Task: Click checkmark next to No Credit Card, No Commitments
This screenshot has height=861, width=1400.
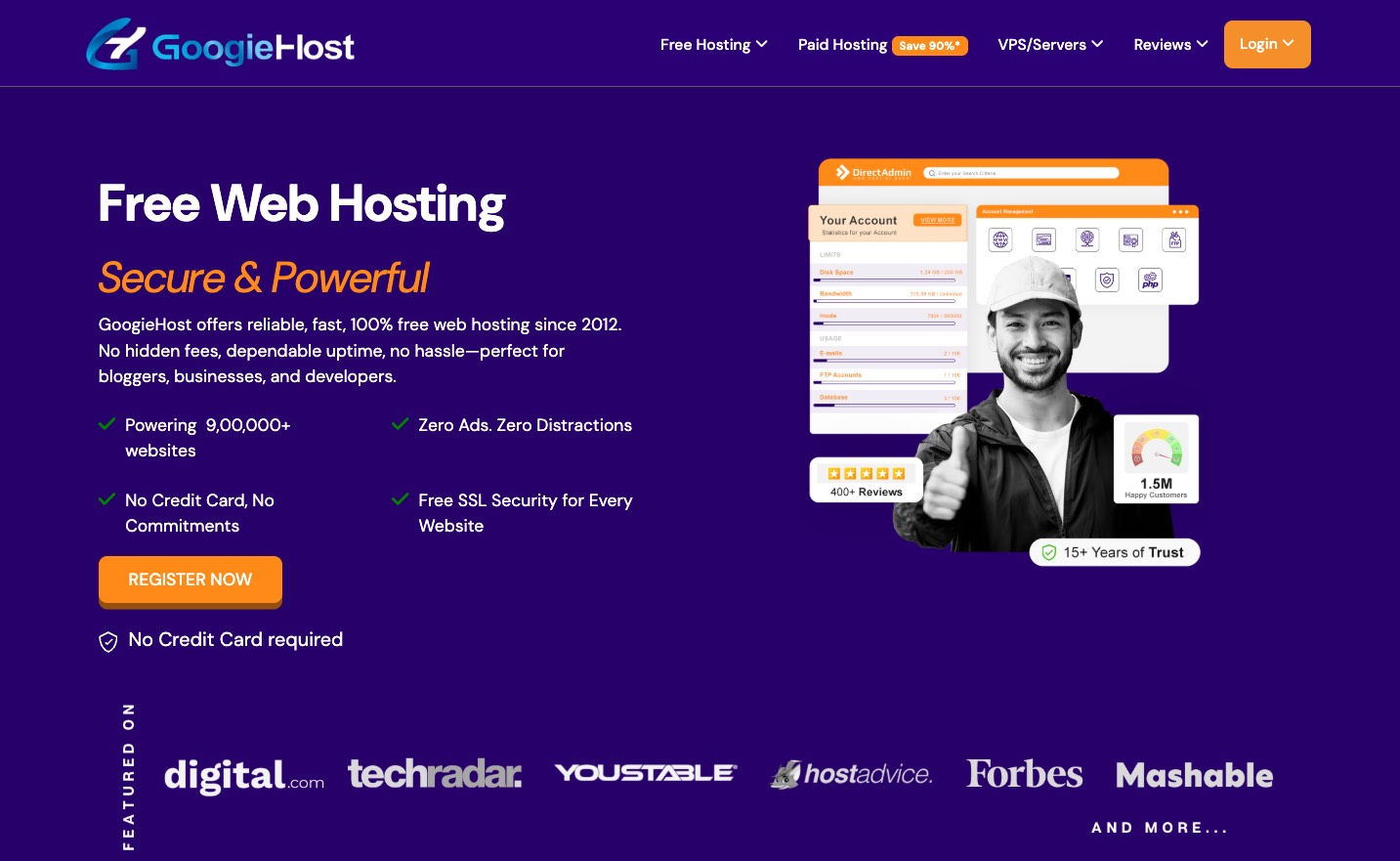Action: tap(107, 499)
